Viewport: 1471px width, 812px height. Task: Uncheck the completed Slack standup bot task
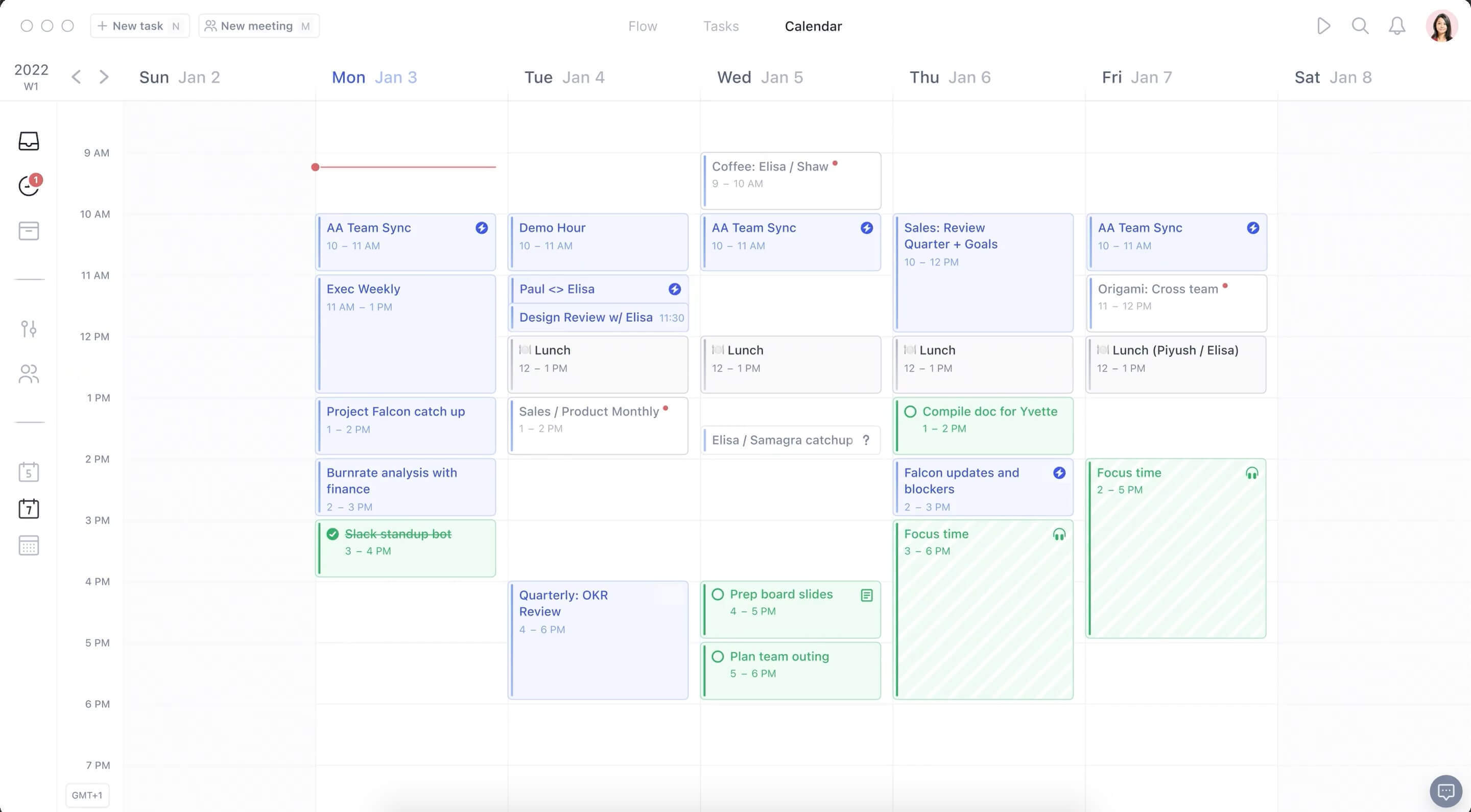(x=333, y=534)
